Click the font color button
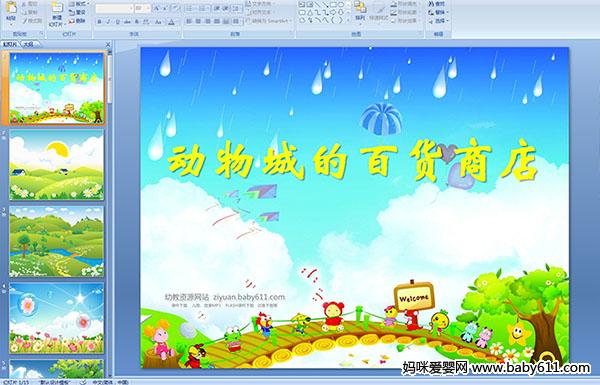Screen dimensions: 600x385 172,22
